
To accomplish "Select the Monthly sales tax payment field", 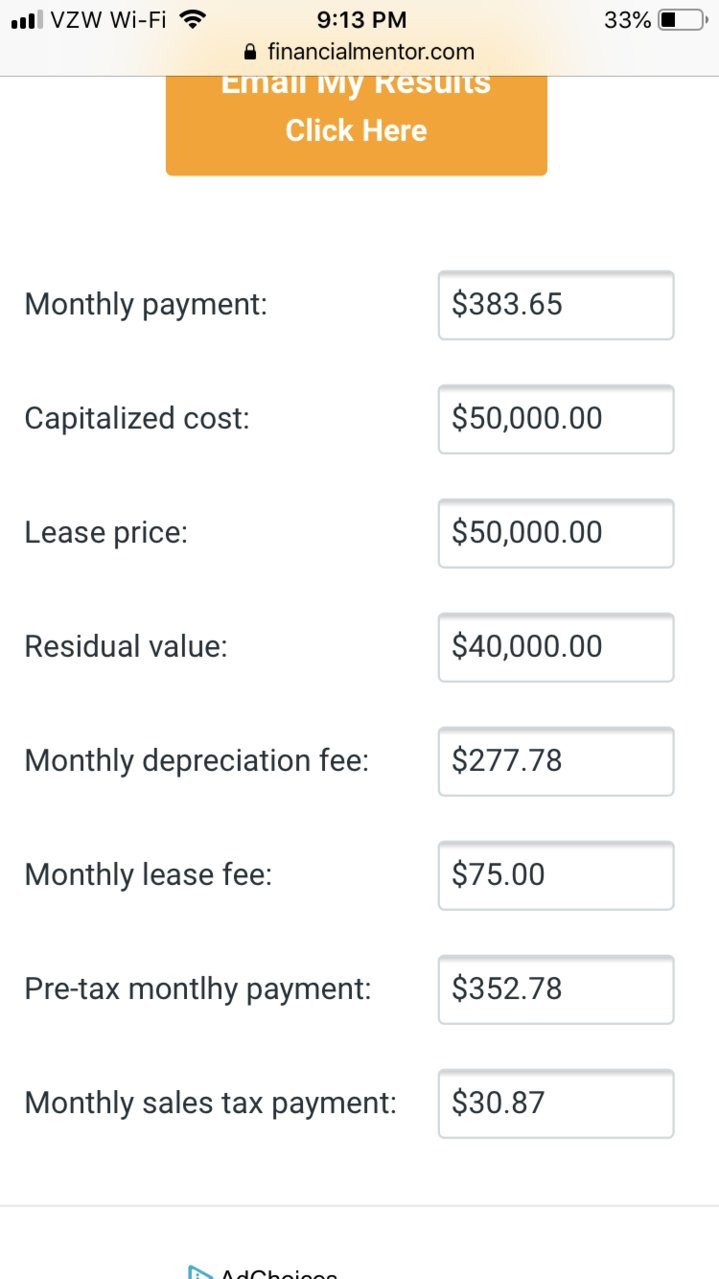I will click(556, 1103).
